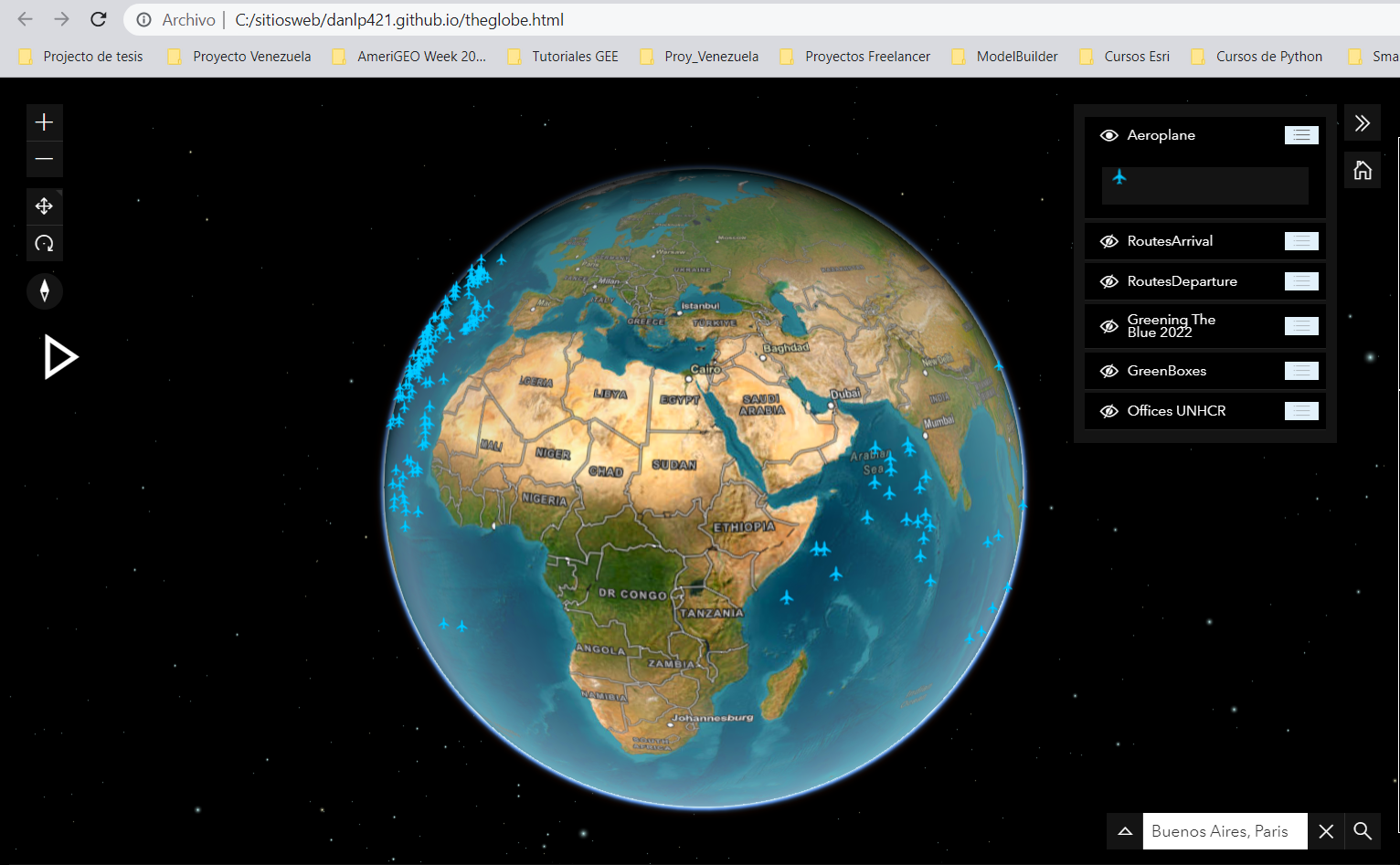Open Cursos Esri bookmark folder
The height and width of the screenshot is (865, 1400).
(x=1125, y=57)
